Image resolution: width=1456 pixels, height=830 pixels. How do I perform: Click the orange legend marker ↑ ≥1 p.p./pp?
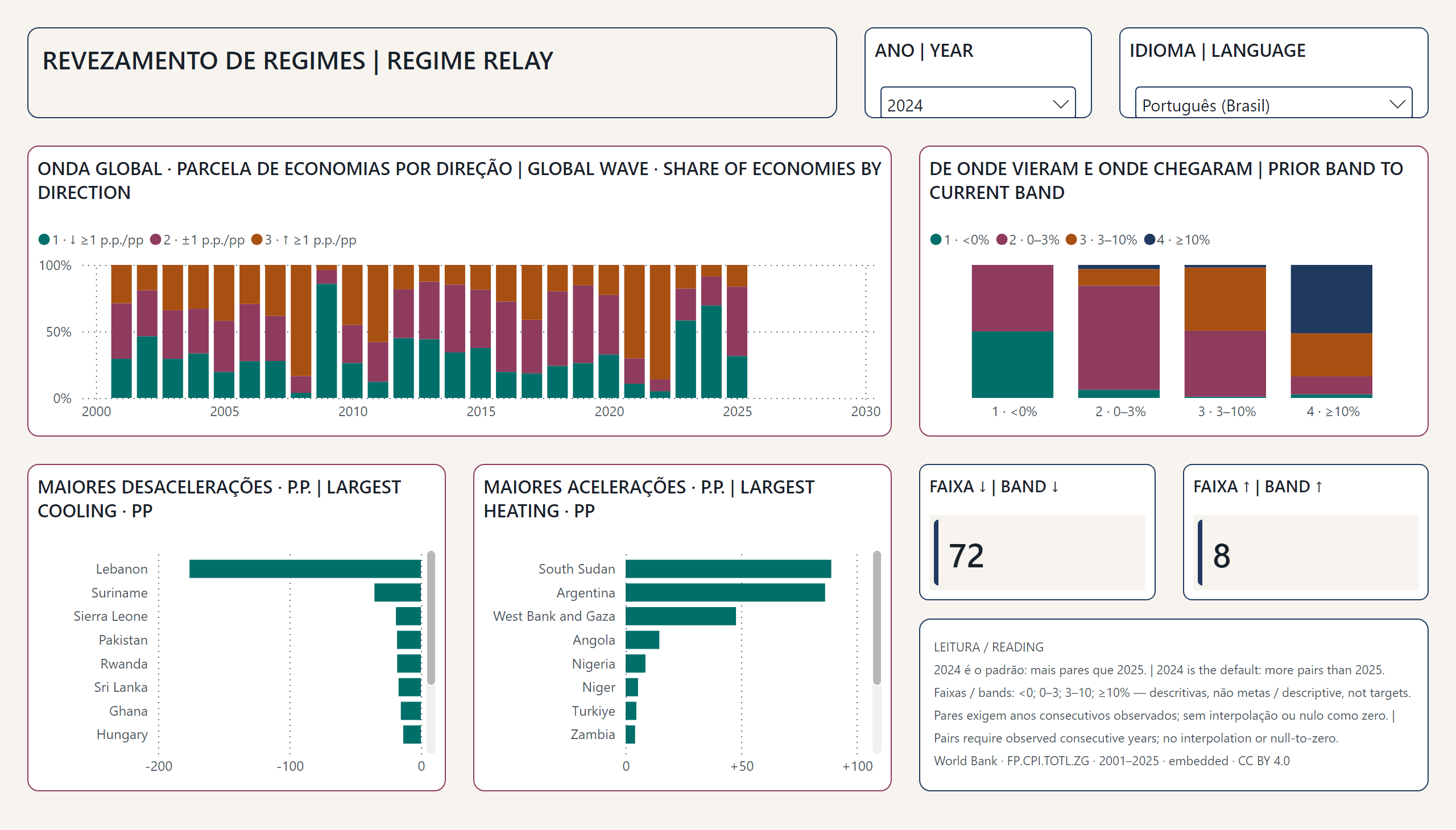pyautogui.click(x=257, y=239)
